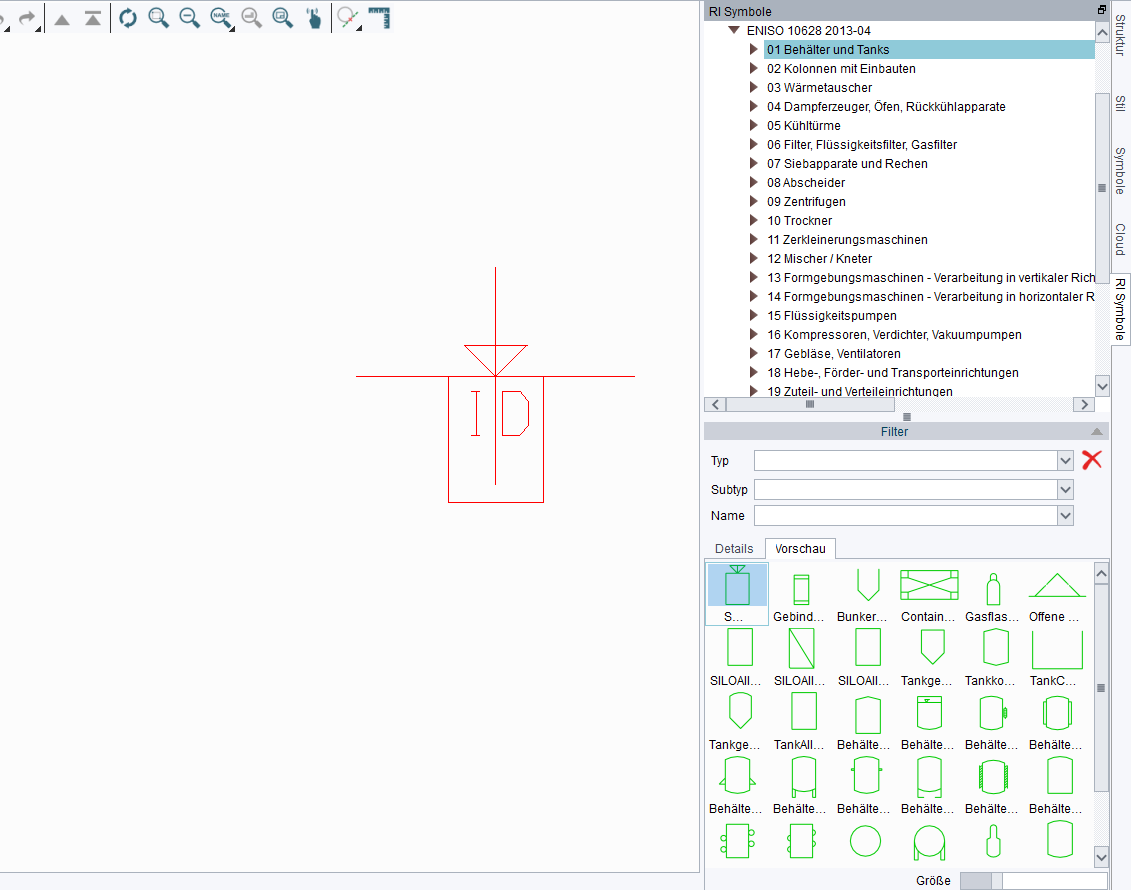
Task: Open the Struktur side tab
Action: [x=1120, y=34]
